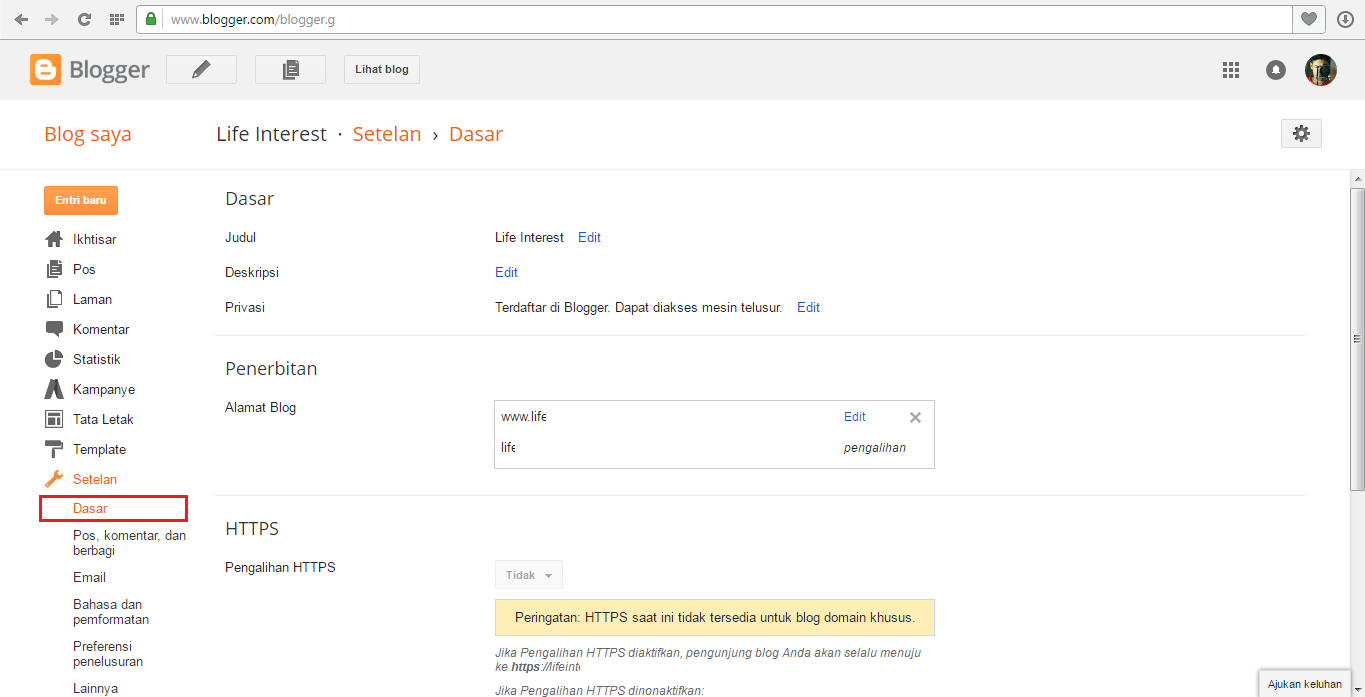Edit the Judul Life Interest title
This screenshot has height=697, width=1365.
click(589, 237)
